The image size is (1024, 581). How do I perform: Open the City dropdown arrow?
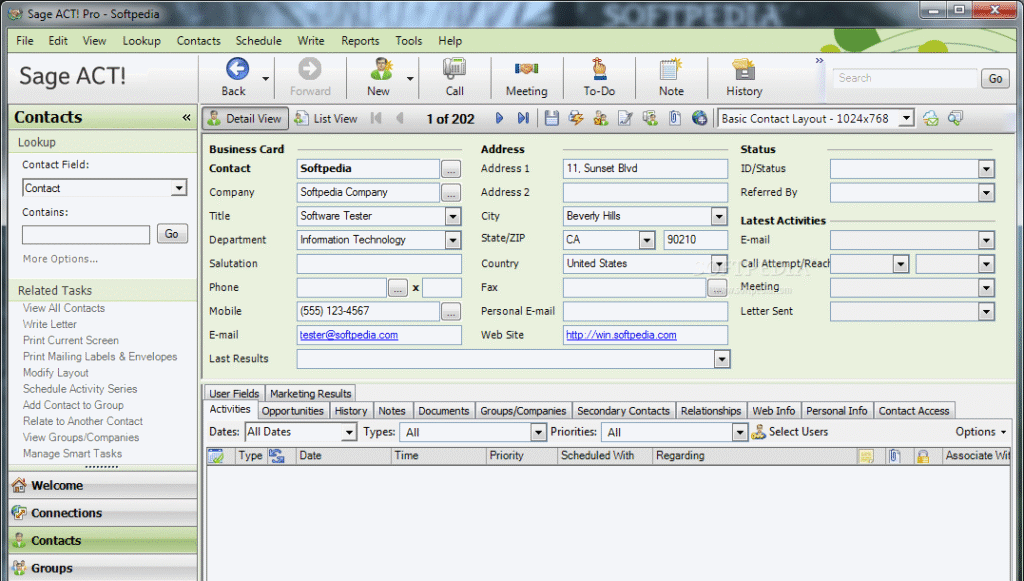pyautogui.click(x=718, y=216)
